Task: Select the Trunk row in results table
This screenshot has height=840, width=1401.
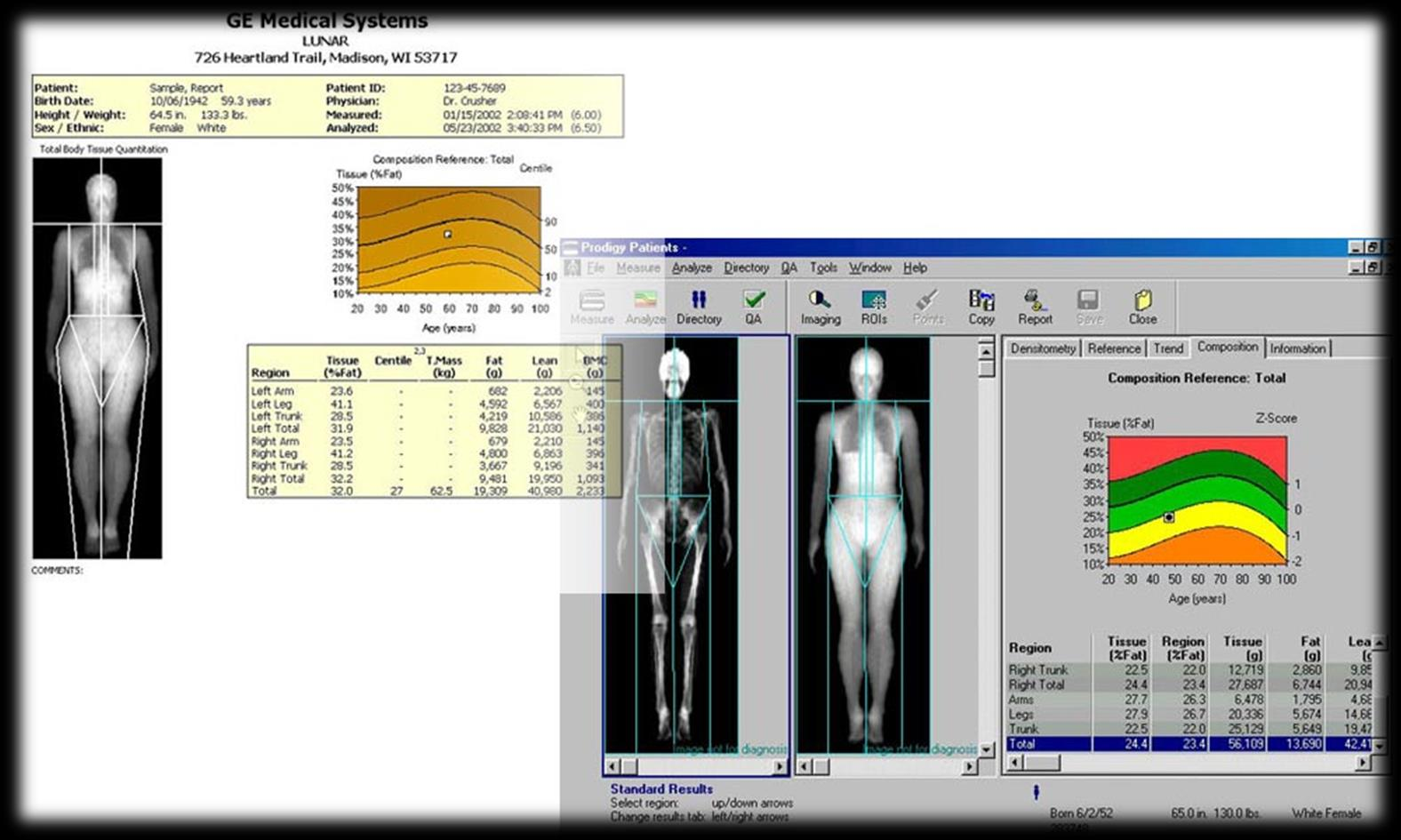Action: click(x=1189, y=729)
